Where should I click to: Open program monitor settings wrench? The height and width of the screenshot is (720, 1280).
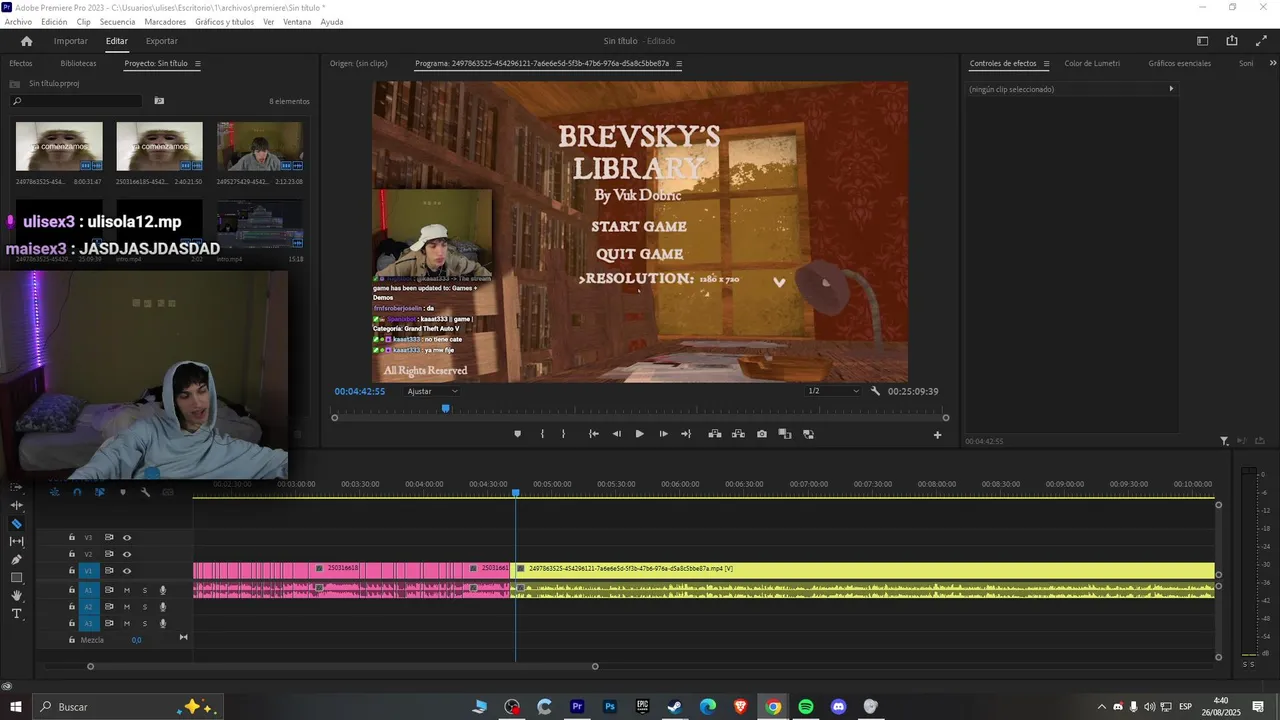[875, 391]
